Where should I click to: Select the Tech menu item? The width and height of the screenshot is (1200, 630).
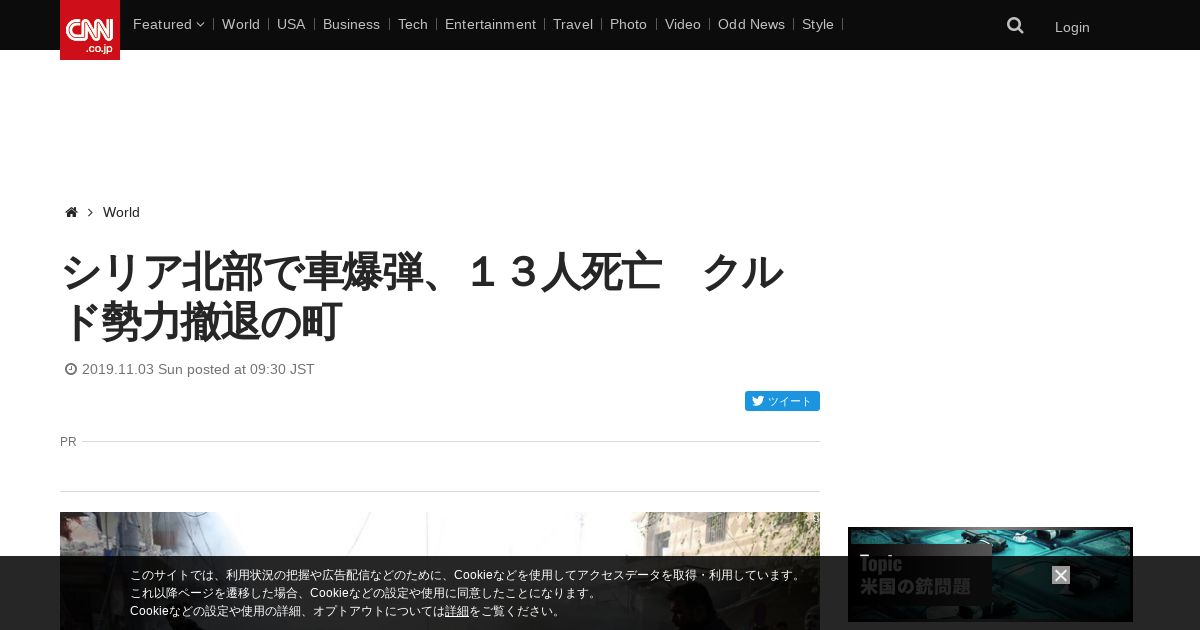click(412, 24)
